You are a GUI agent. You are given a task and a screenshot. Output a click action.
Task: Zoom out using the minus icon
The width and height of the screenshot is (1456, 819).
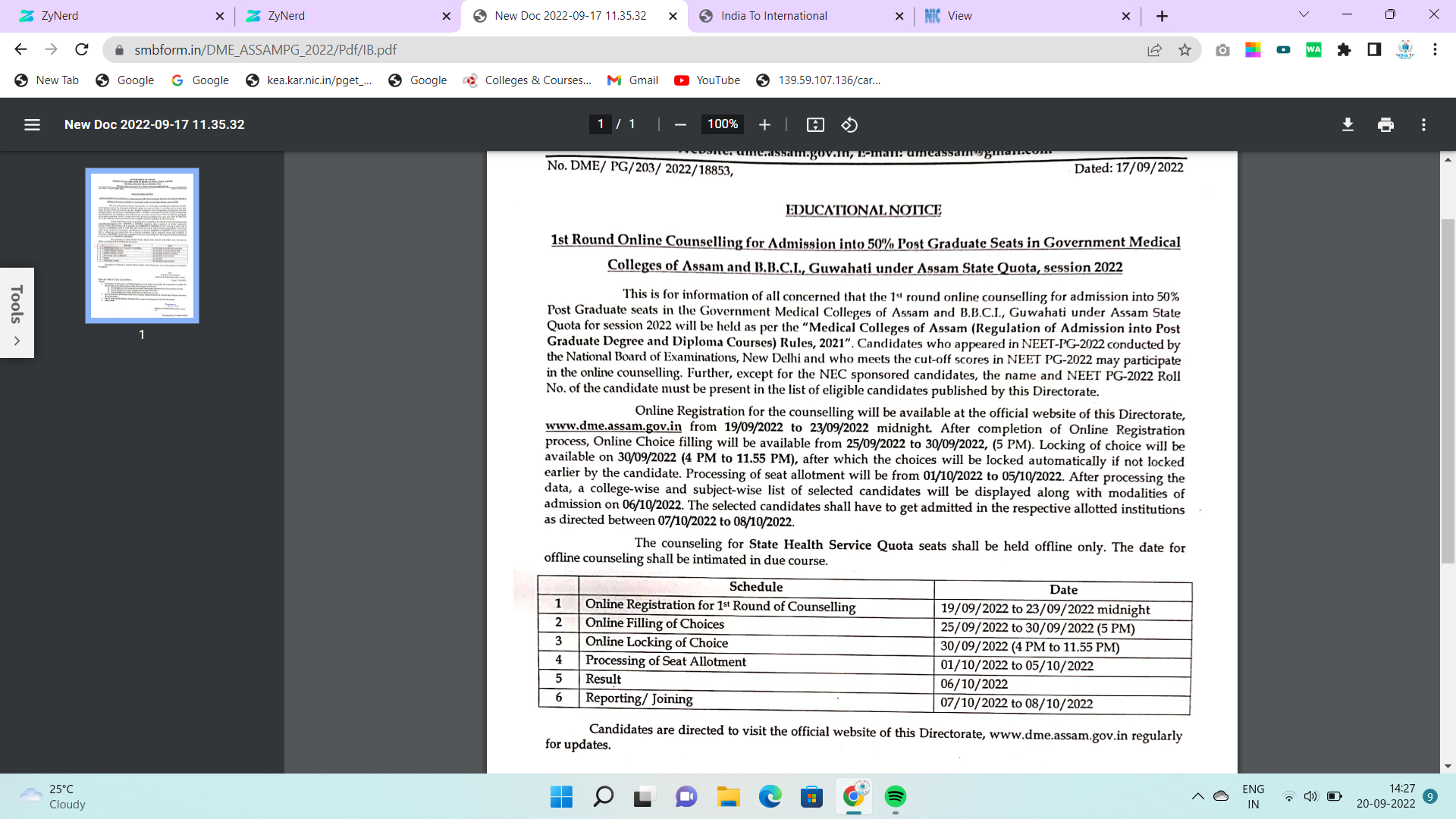(680, 124)
